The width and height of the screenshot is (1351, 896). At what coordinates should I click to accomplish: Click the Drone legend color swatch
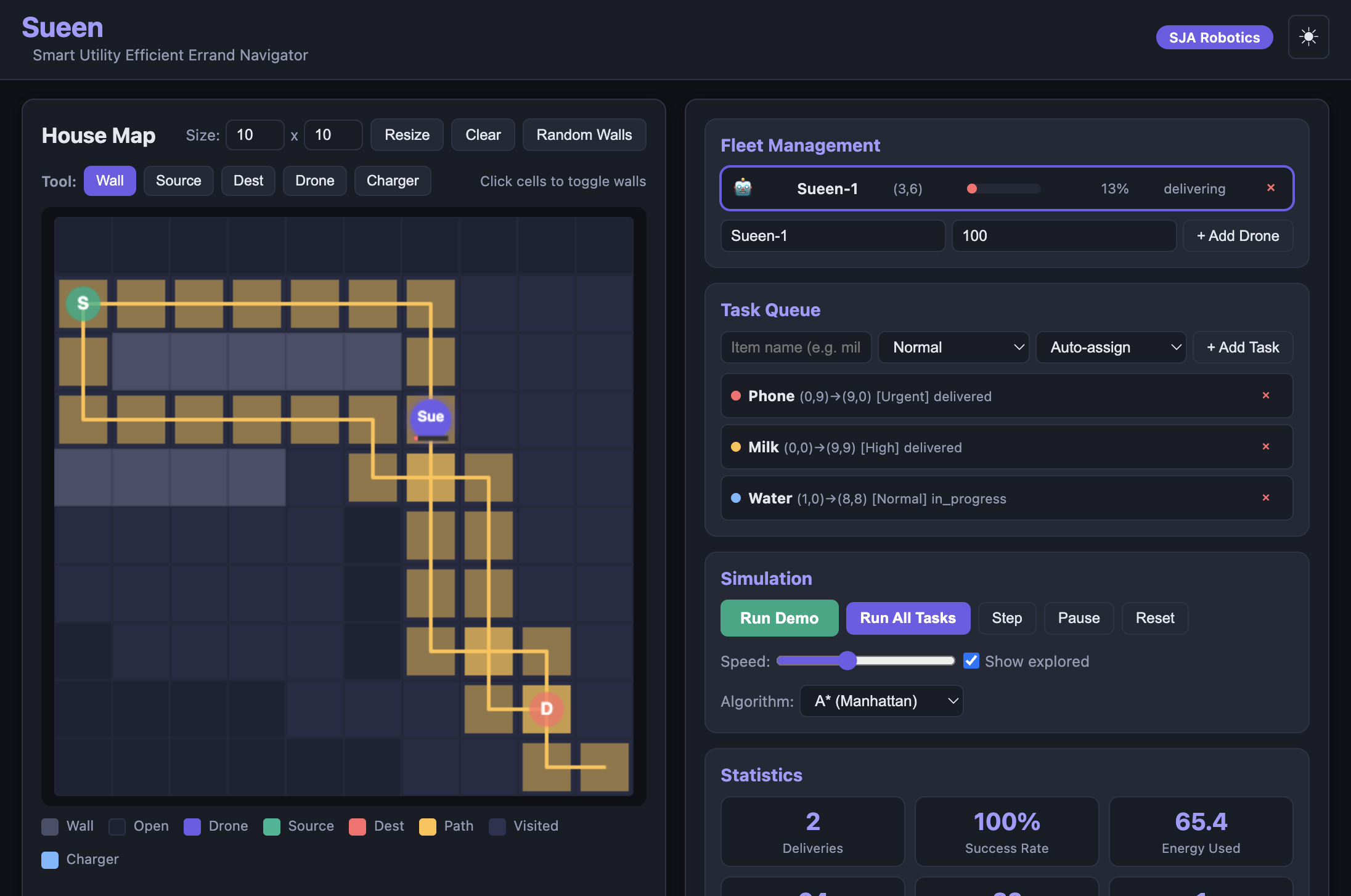pyautogui.click(x=192, y=826)
